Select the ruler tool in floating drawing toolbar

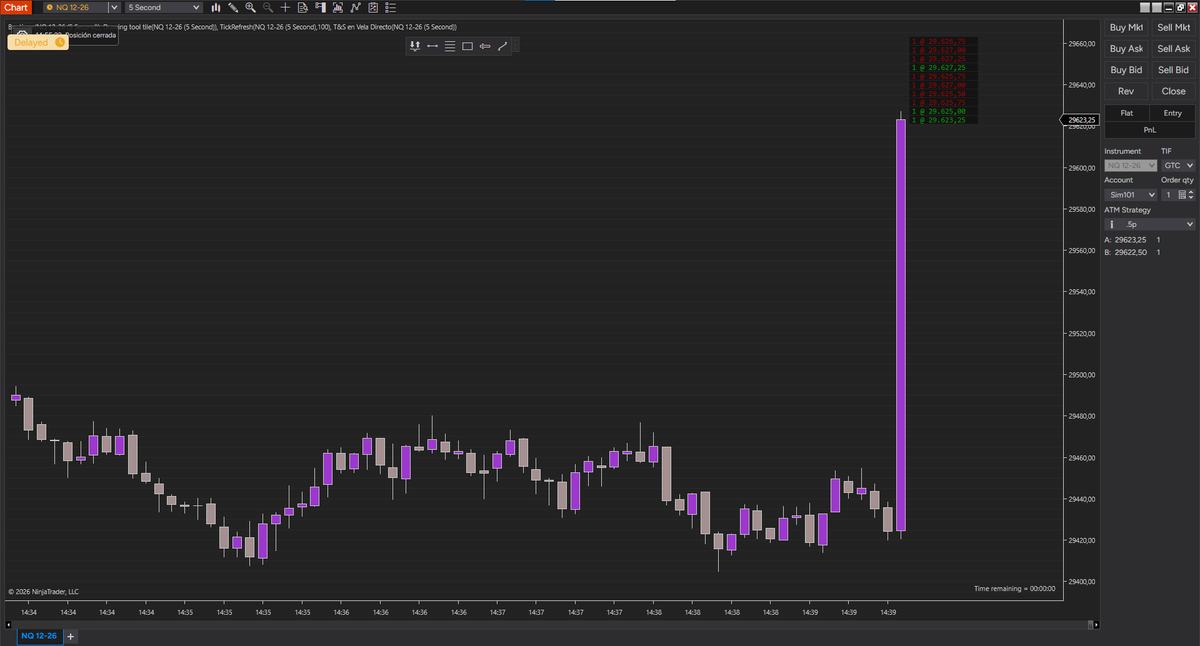tap(414, 46)
